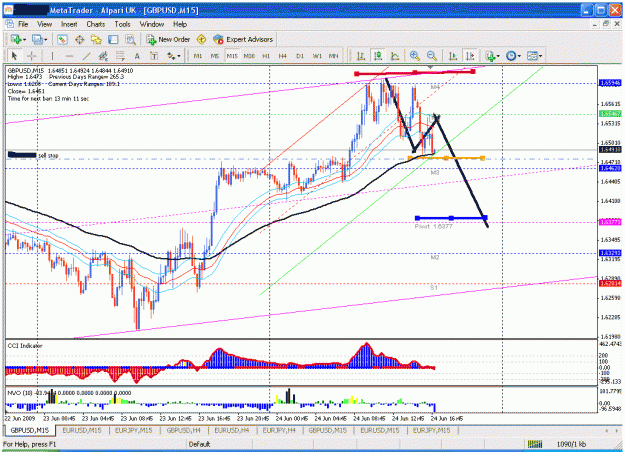This screenshot has height=452, width=625.
Task: Open the Strategy Tester icon
Action: coord(130,39)
